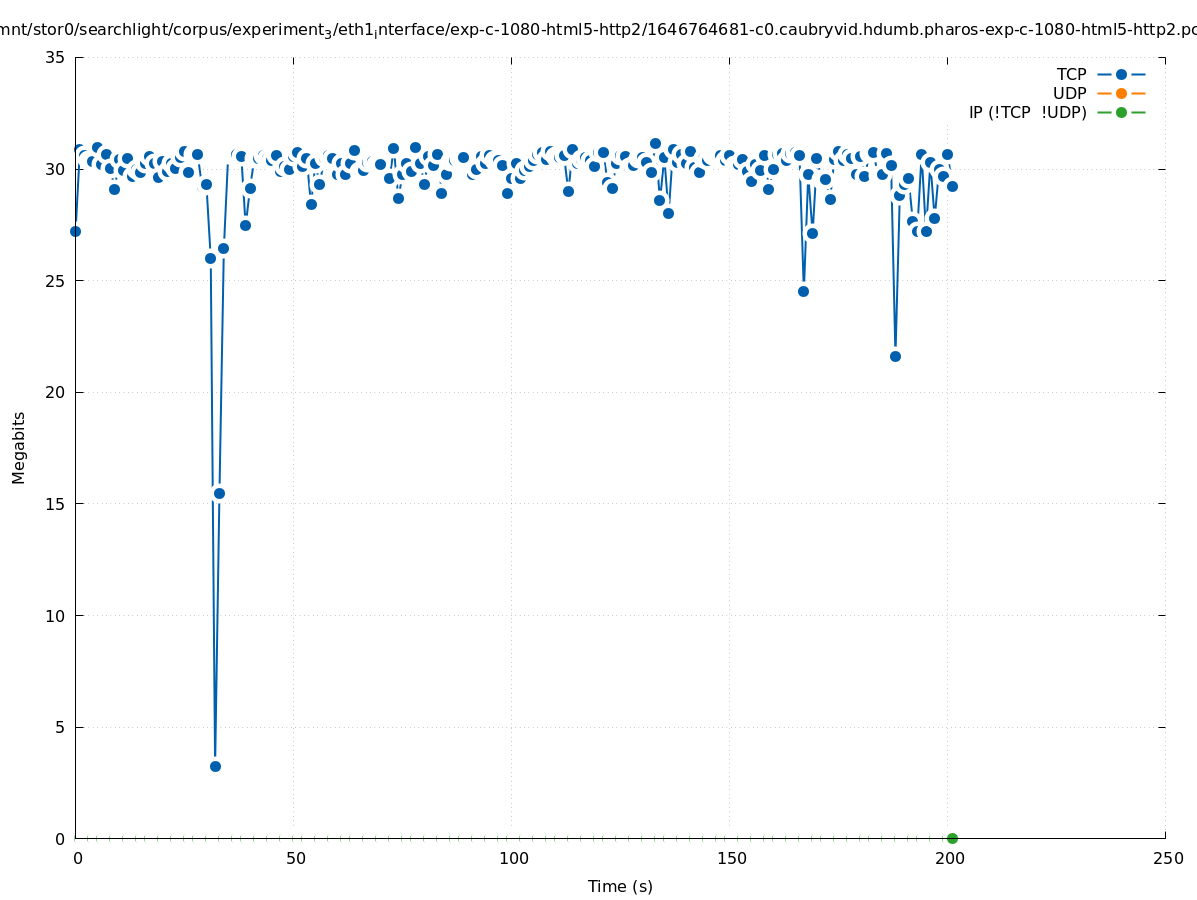Select the UDP legend label text
1197x900 pixels.
click(x=1069, y=93)
